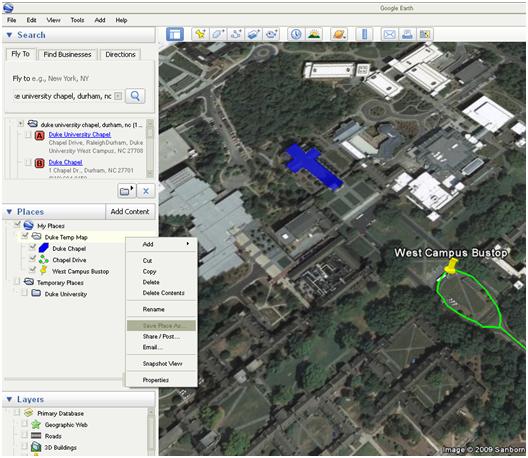Click the Google Earth title bar logo

click(8, 8)
